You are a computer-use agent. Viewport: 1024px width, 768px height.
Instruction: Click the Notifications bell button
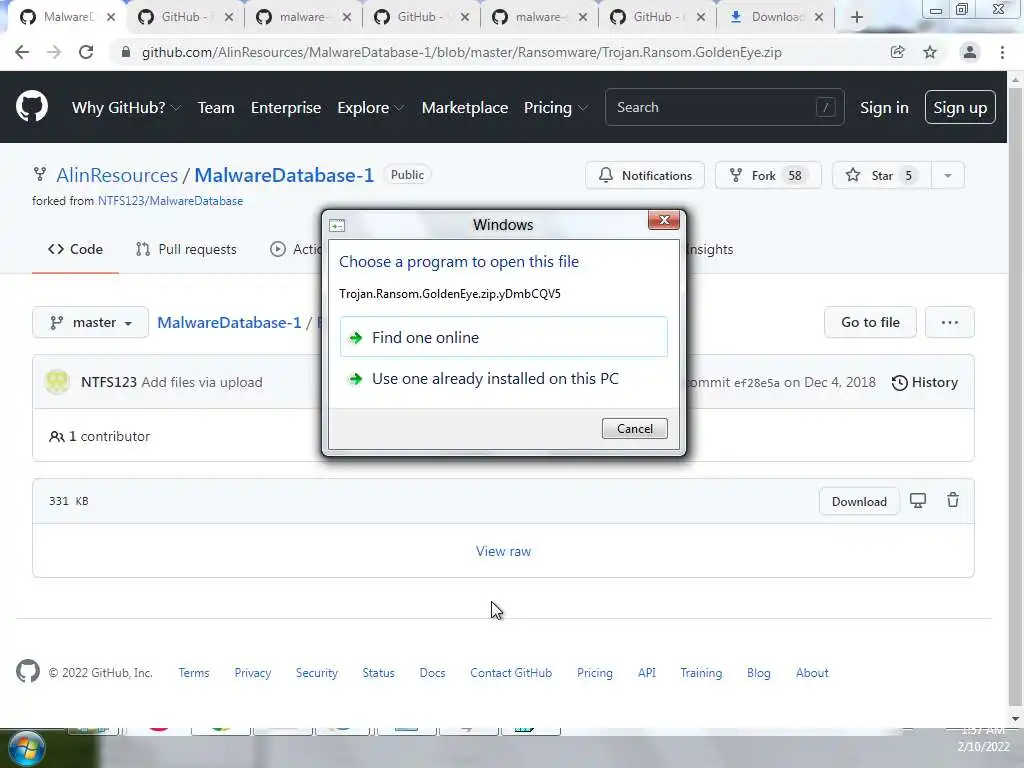point(645,175)
